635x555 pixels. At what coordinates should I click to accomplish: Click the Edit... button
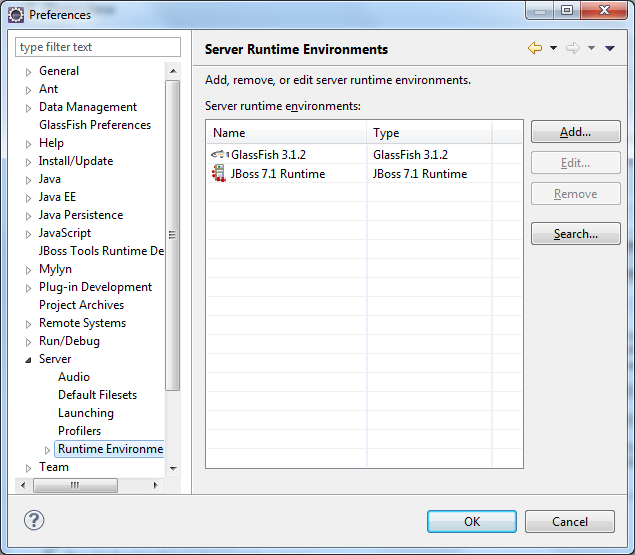point(575,163)
